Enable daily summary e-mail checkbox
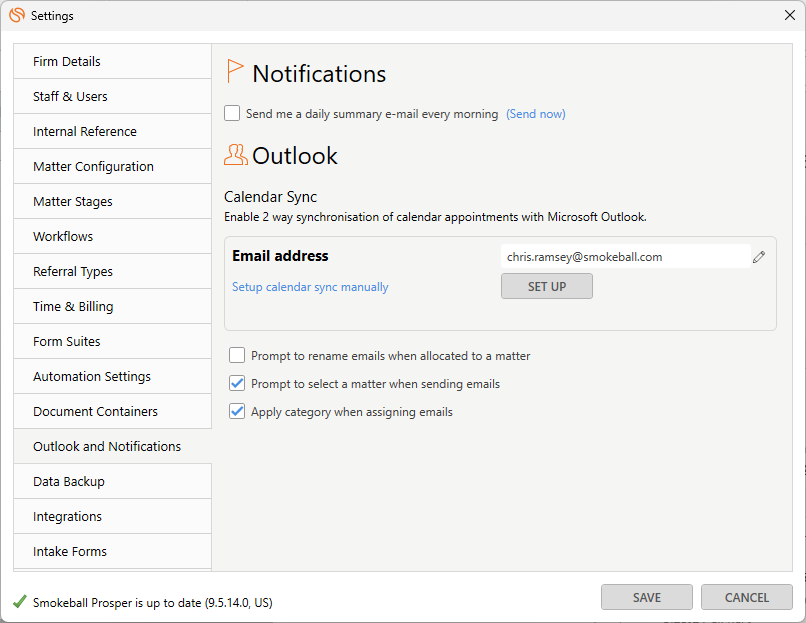This screenshot has width=806, height=623. [x=232, y=113]
